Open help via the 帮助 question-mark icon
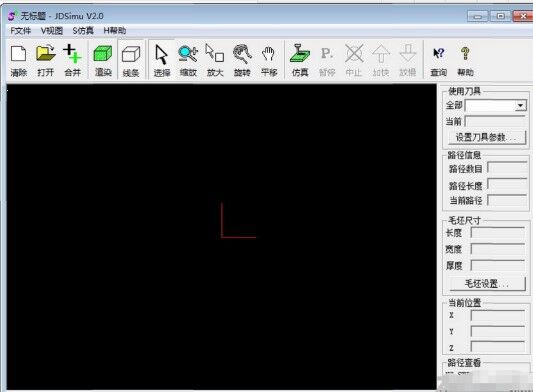The height and width of the screenshot is (392, 533). pyautogui.click(x=465, y=60)
